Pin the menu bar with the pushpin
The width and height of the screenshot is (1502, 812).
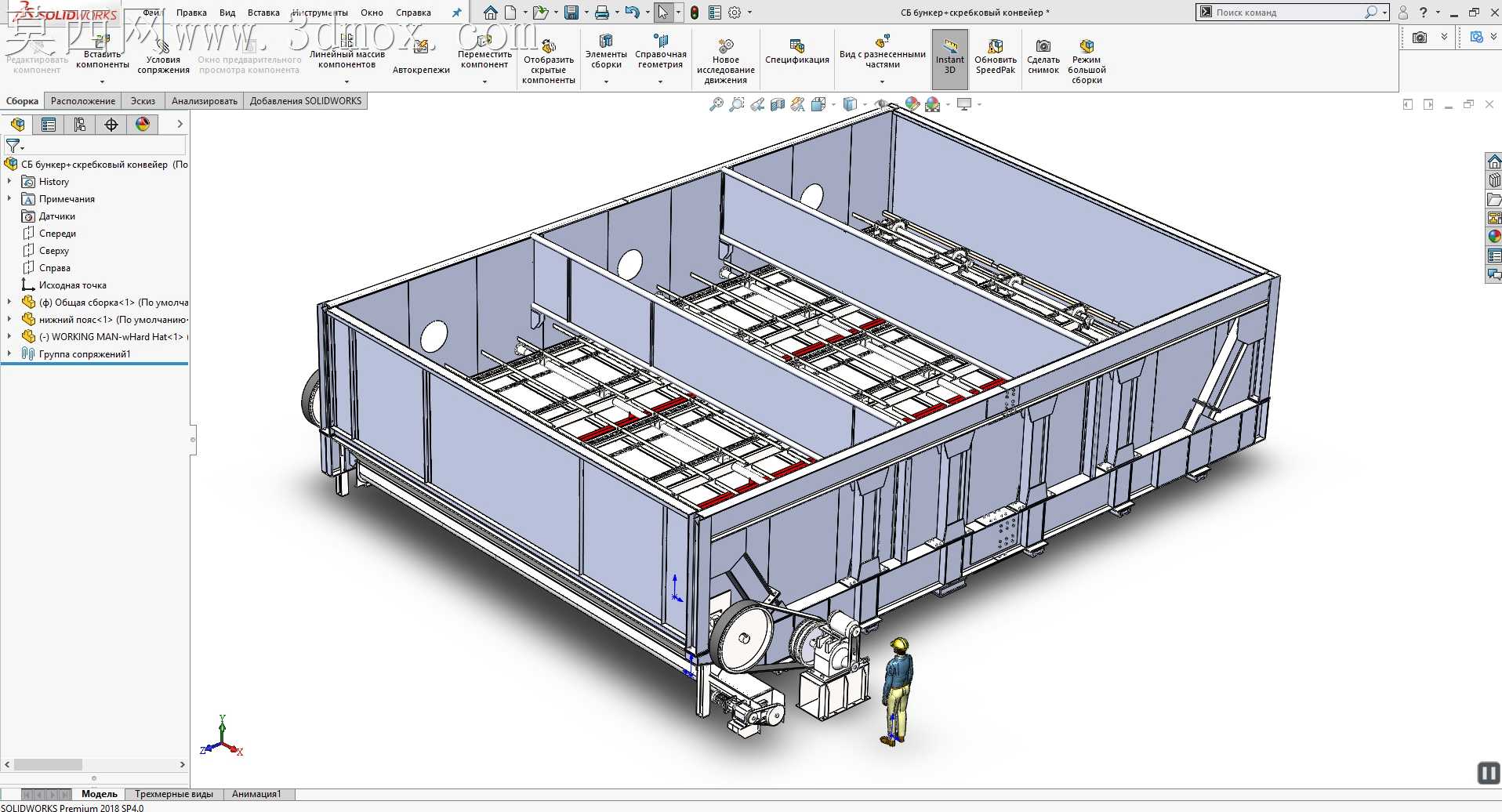[x=457, y=13]
